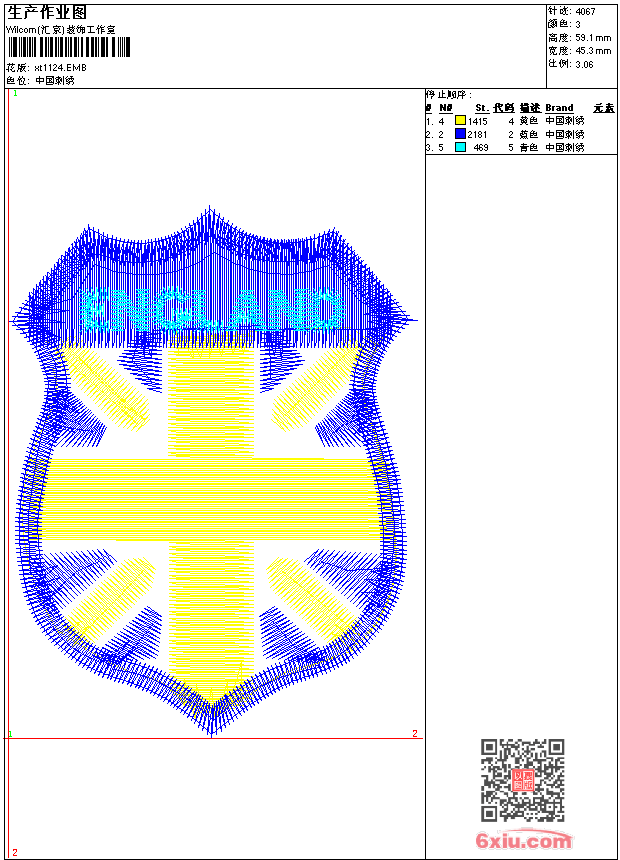The width and height of the screenshot is (620, 860).
Task: Open the 6xiu.com watermark link
Action: 523,841
